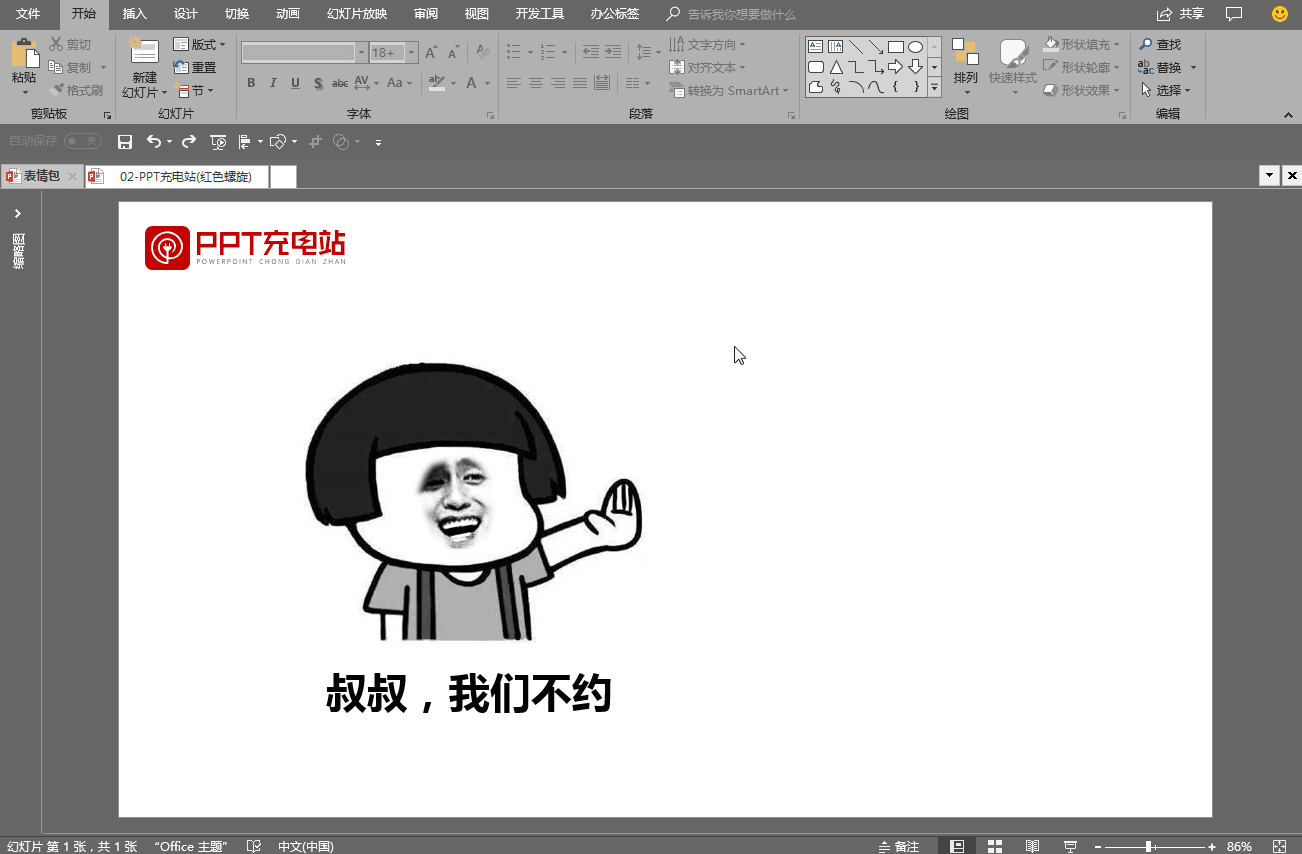The width and height of the screenshot is (1302, 854).
Task: Apply Italic formatting
Action: [x=273, y=83]
